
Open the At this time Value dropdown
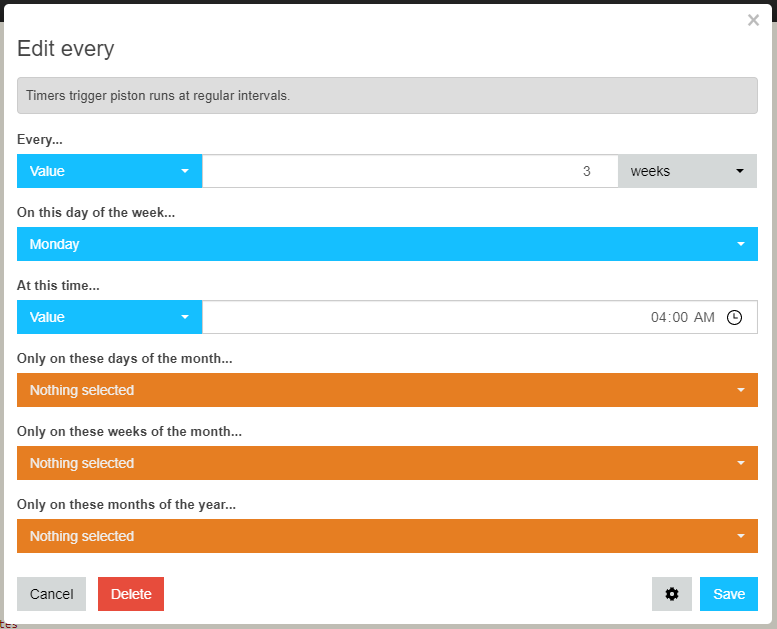pos(110,317)
